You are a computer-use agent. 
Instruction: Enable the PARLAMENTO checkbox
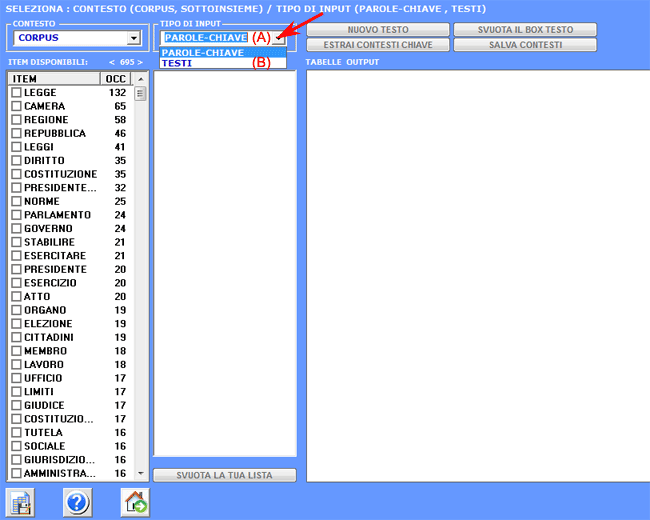point(16,215)
